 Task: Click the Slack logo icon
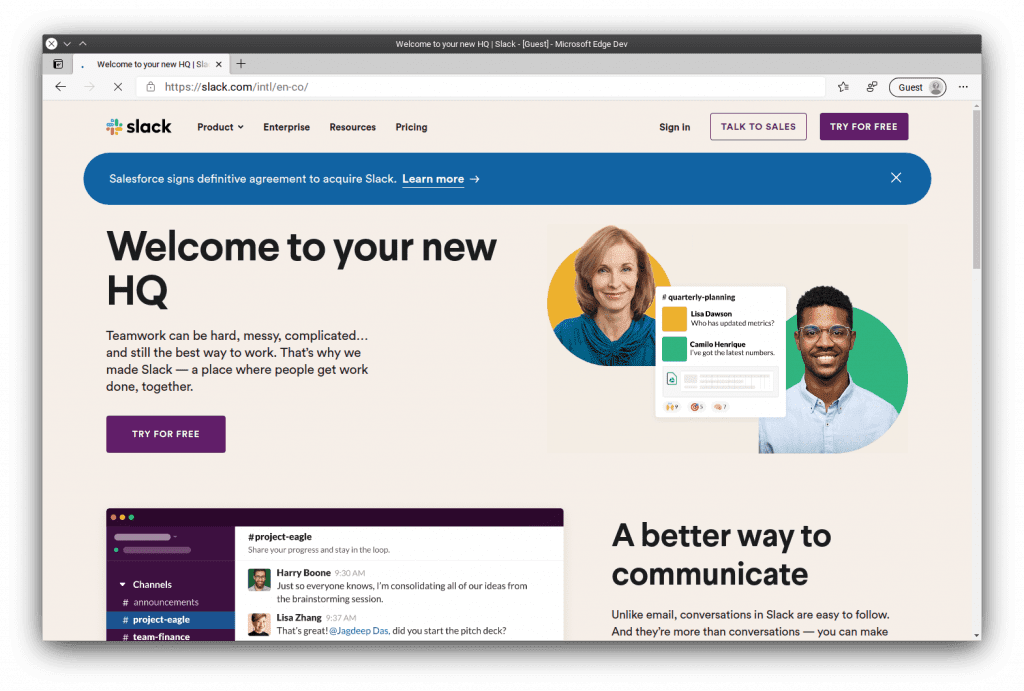point(114,127)
